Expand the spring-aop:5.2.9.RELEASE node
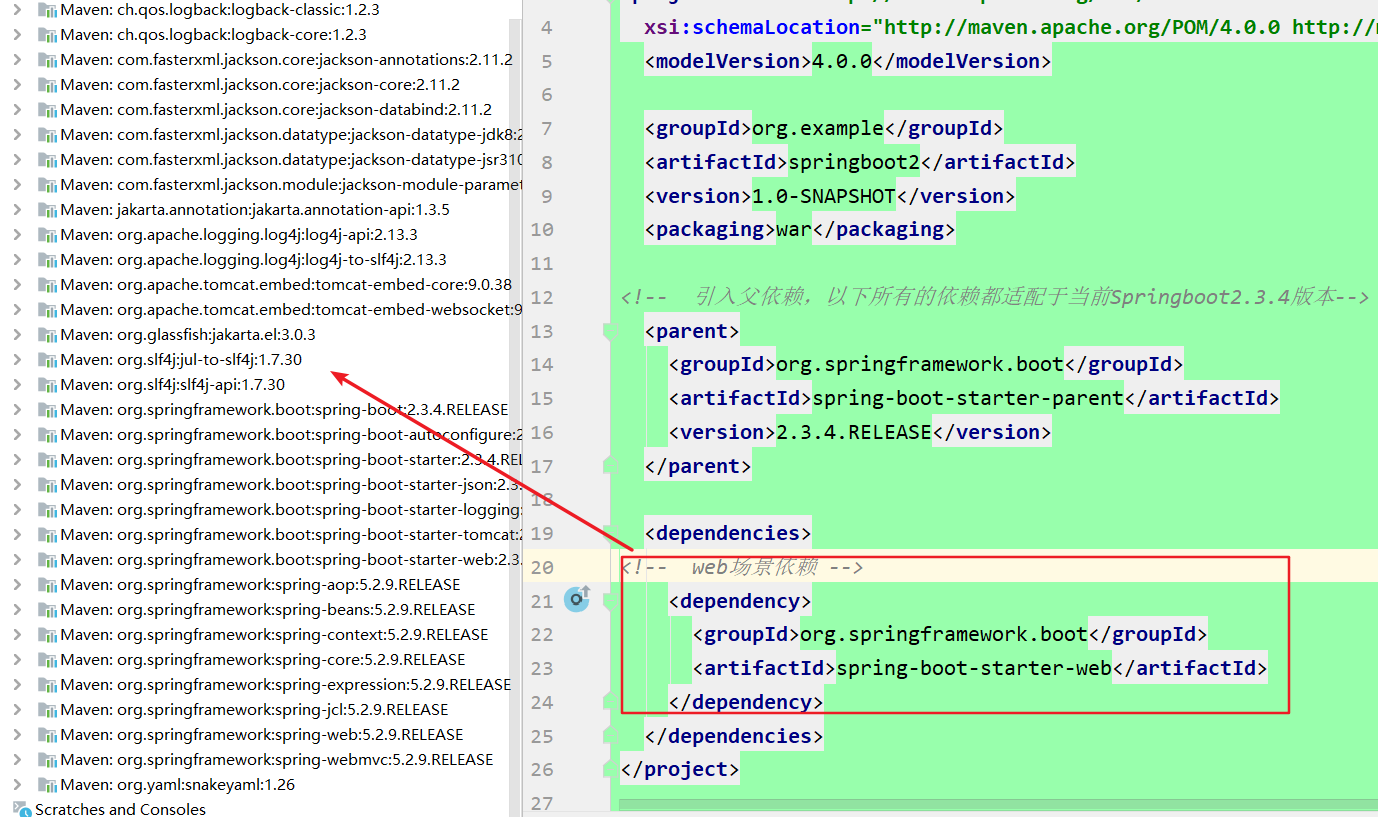Screen dimensions: 1378x817 pos(17,585)
